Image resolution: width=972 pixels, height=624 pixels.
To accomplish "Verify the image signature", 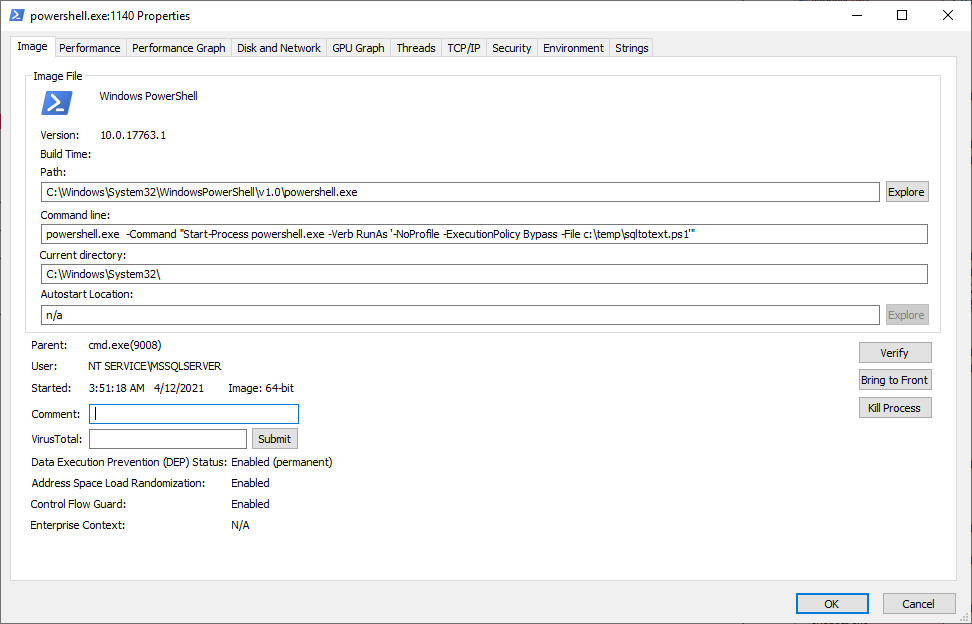I will (895, 353).
